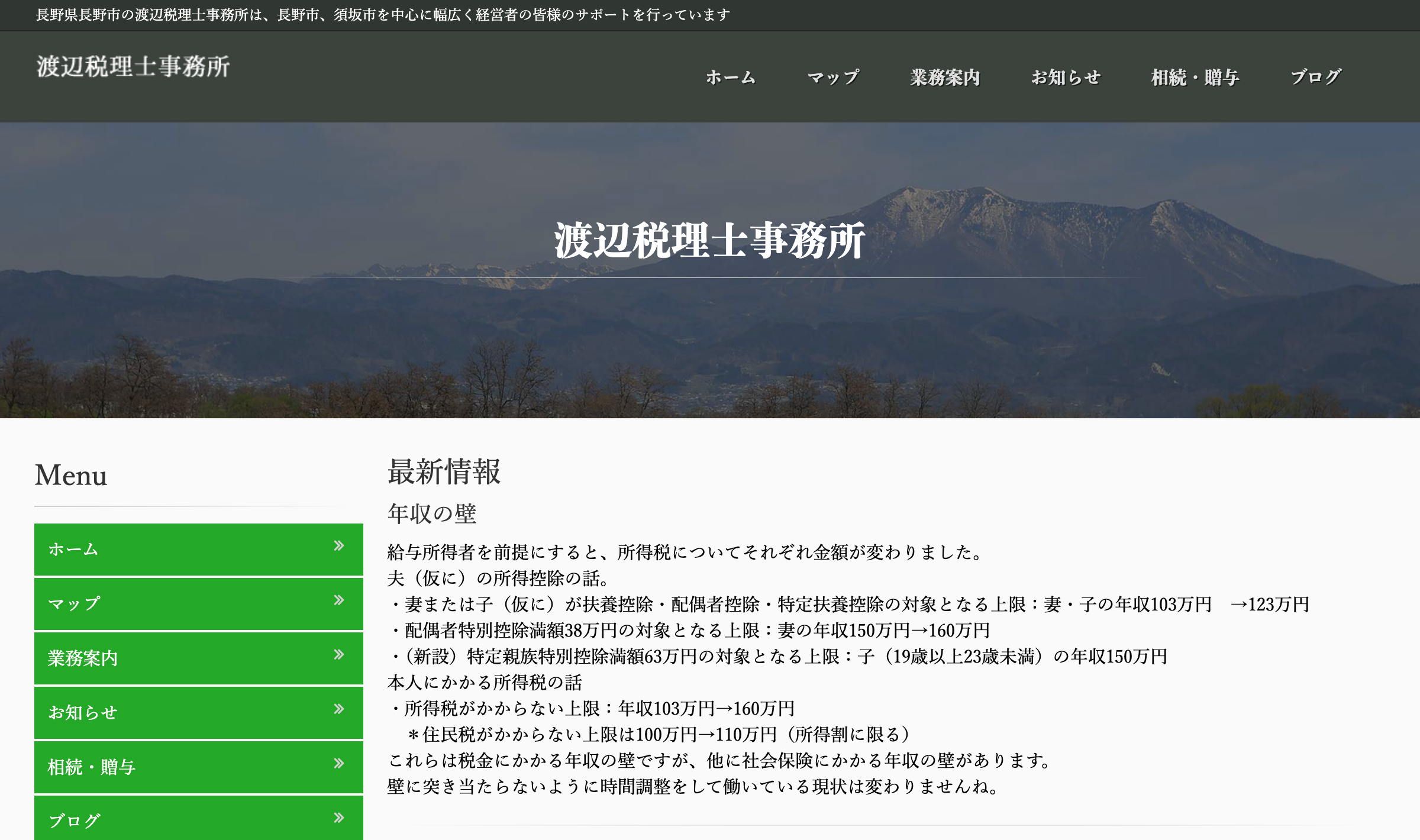This screenshot has height=840, width=1420.
Task: Click the double-chevron icon beside sidebar 業務案内
Action: [x=338, y=655]
